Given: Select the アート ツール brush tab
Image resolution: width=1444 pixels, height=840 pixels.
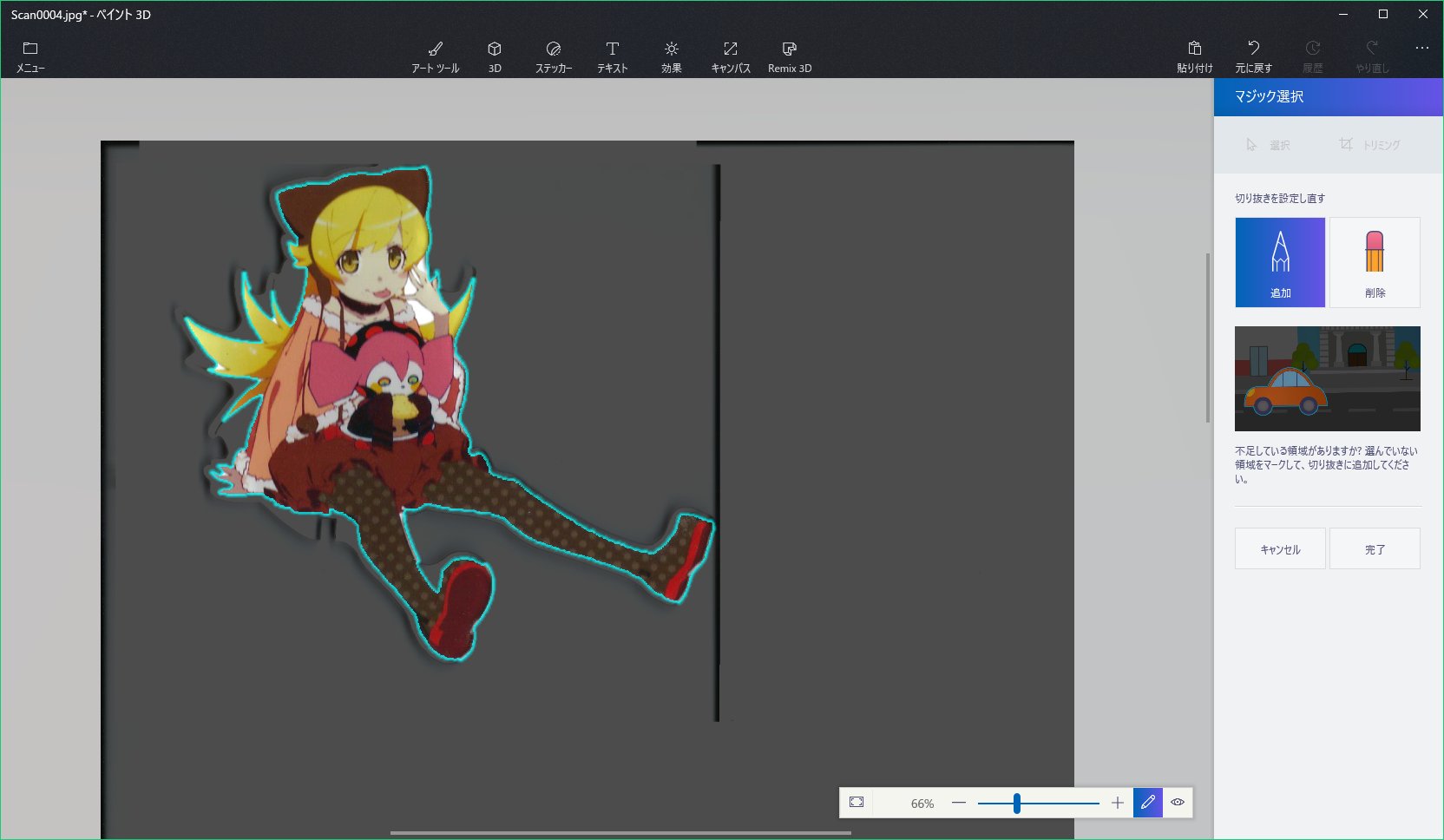Looking at the screenshot, I should point(436,56).
